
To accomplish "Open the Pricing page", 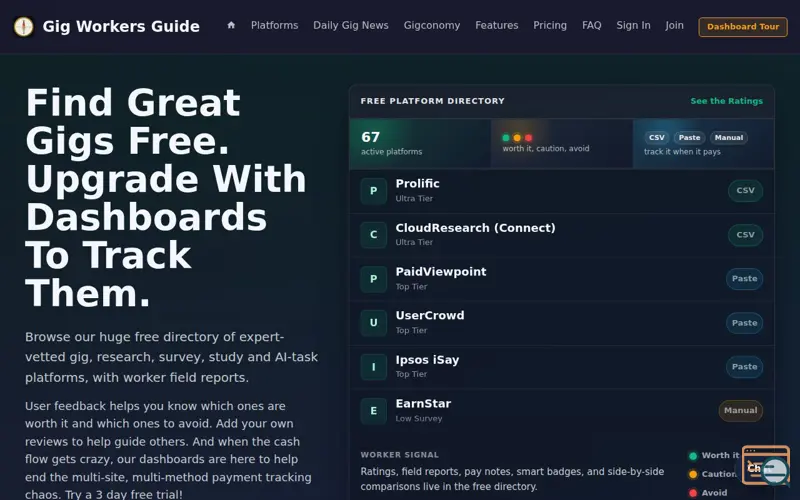I will pos(550,26).
